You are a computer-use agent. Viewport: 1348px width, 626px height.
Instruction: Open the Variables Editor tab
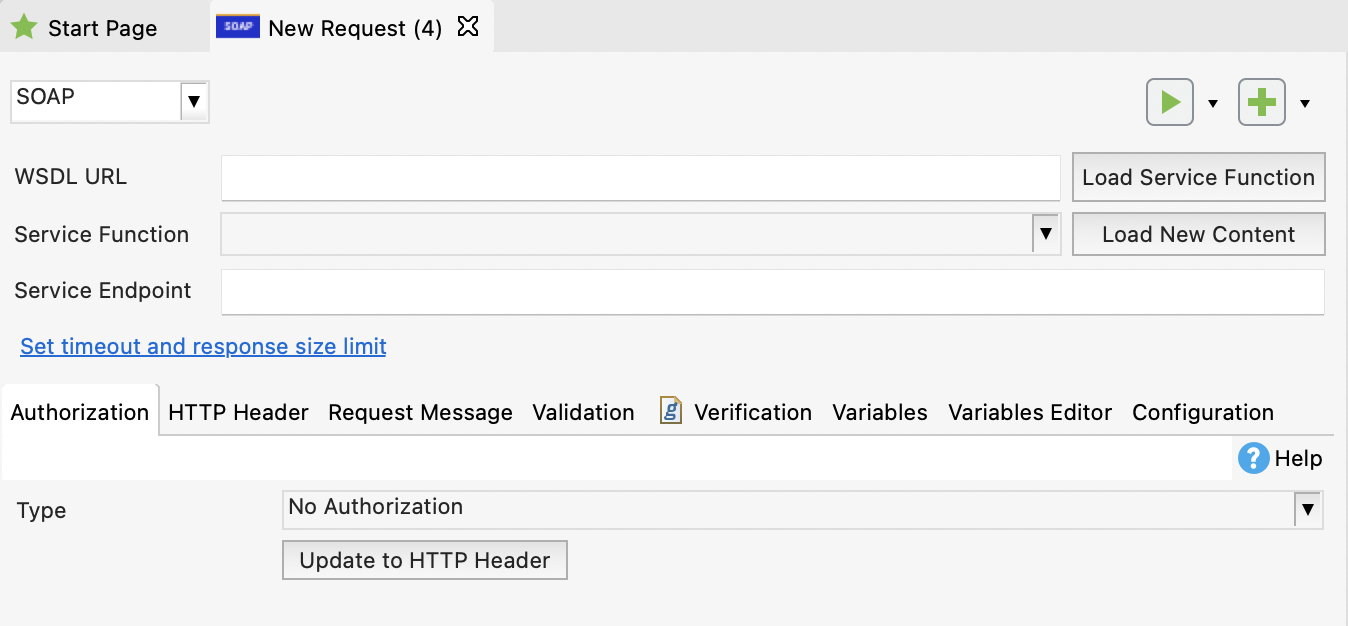click(x=1029, y=412)
